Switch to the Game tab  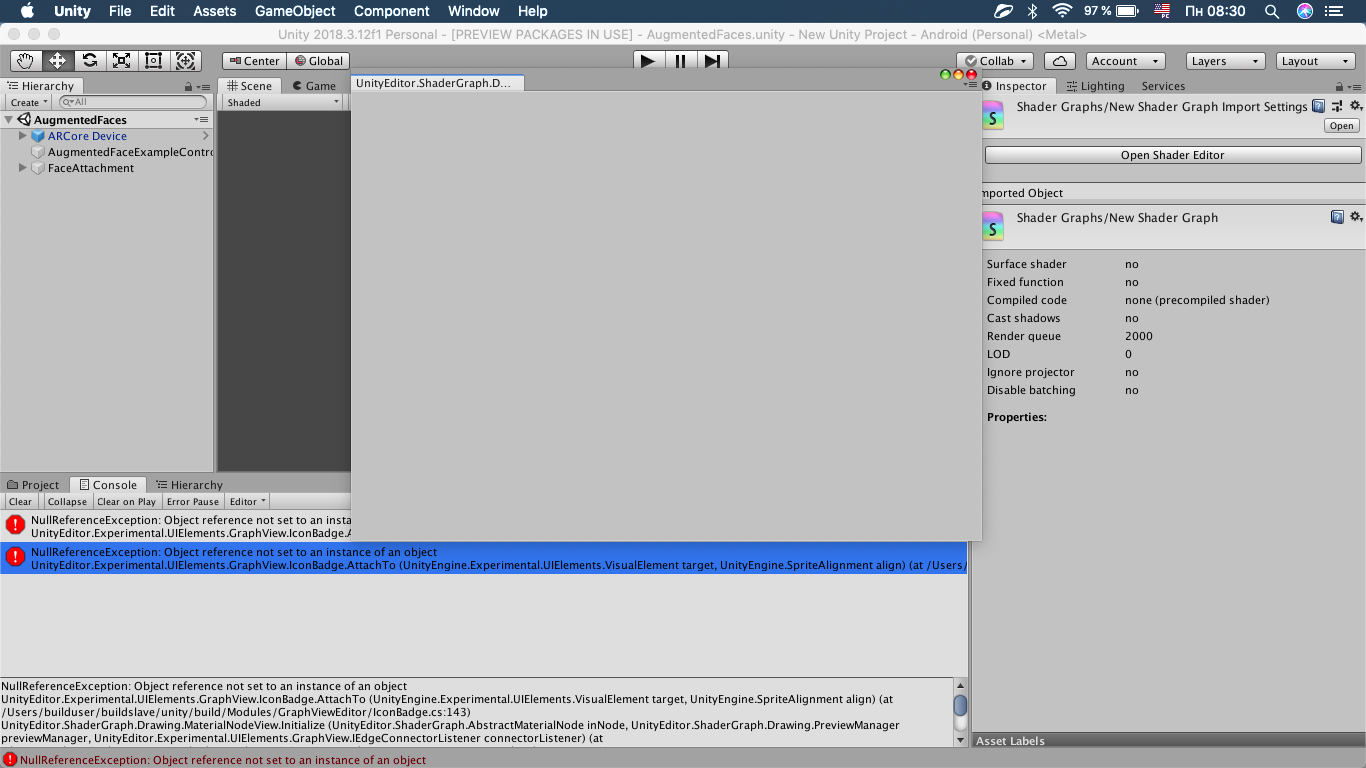[314, 86]
